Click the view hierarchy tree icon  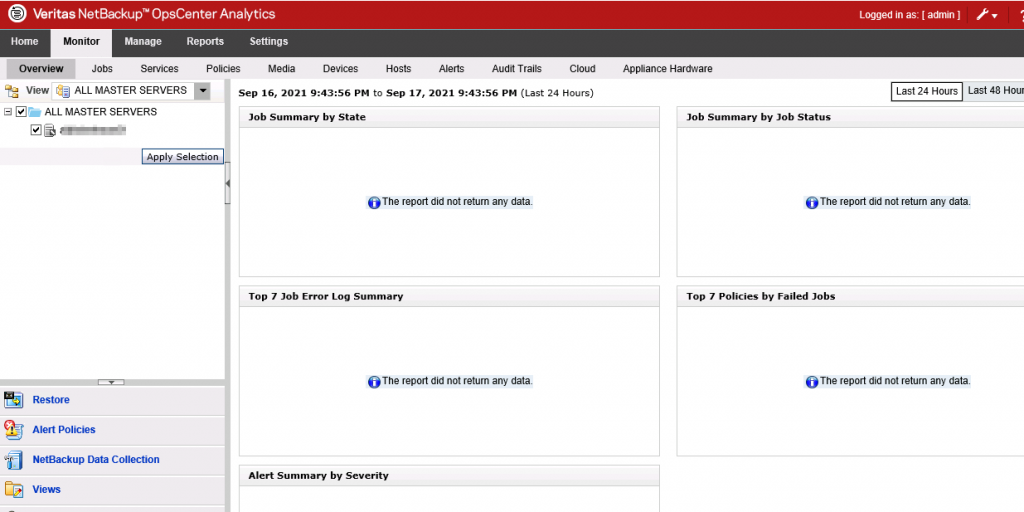click(12, 91)
